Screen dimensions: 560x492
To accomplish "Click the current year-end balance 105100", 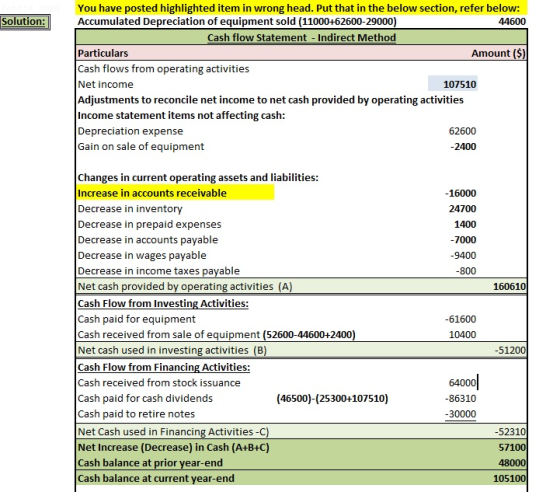I will point(510,478).
